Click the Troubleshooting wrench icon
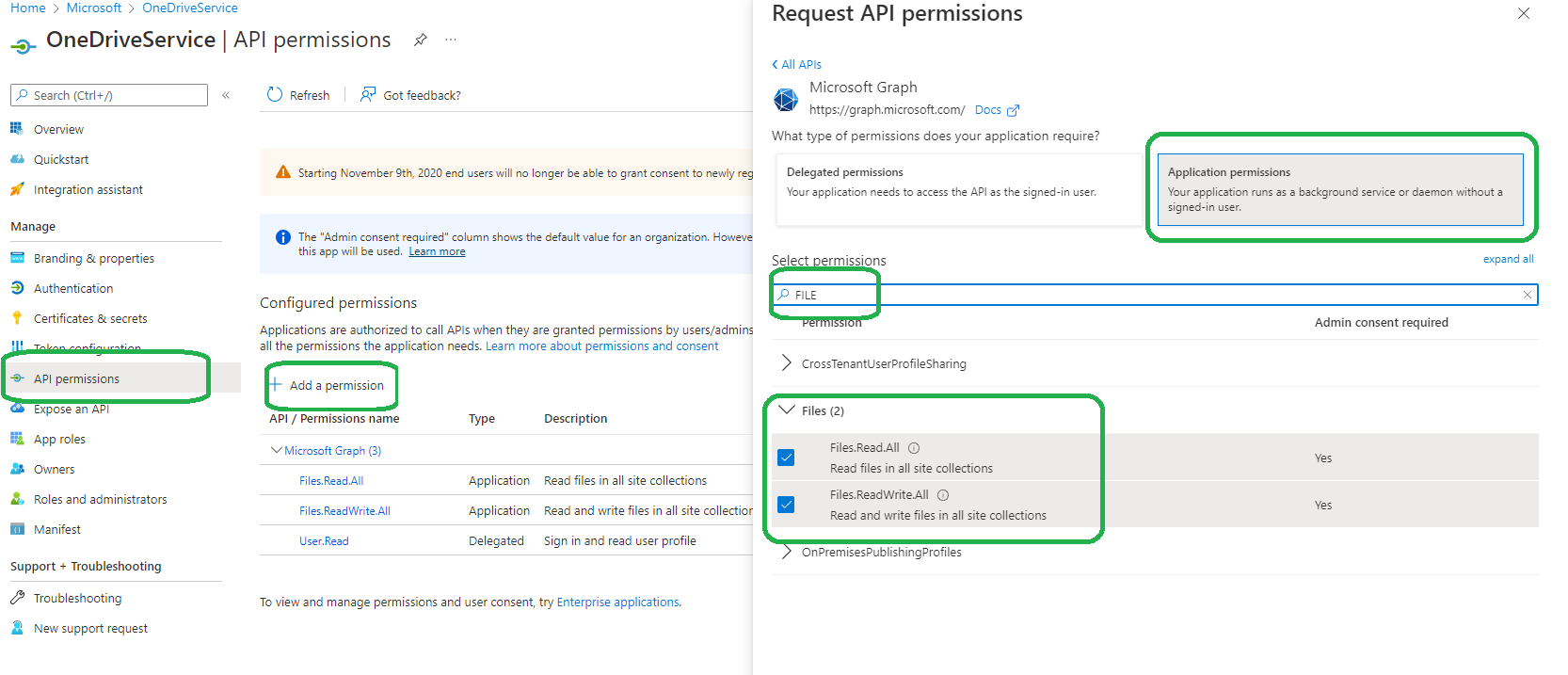This screenshot has height=675, width=1568. 17,598
